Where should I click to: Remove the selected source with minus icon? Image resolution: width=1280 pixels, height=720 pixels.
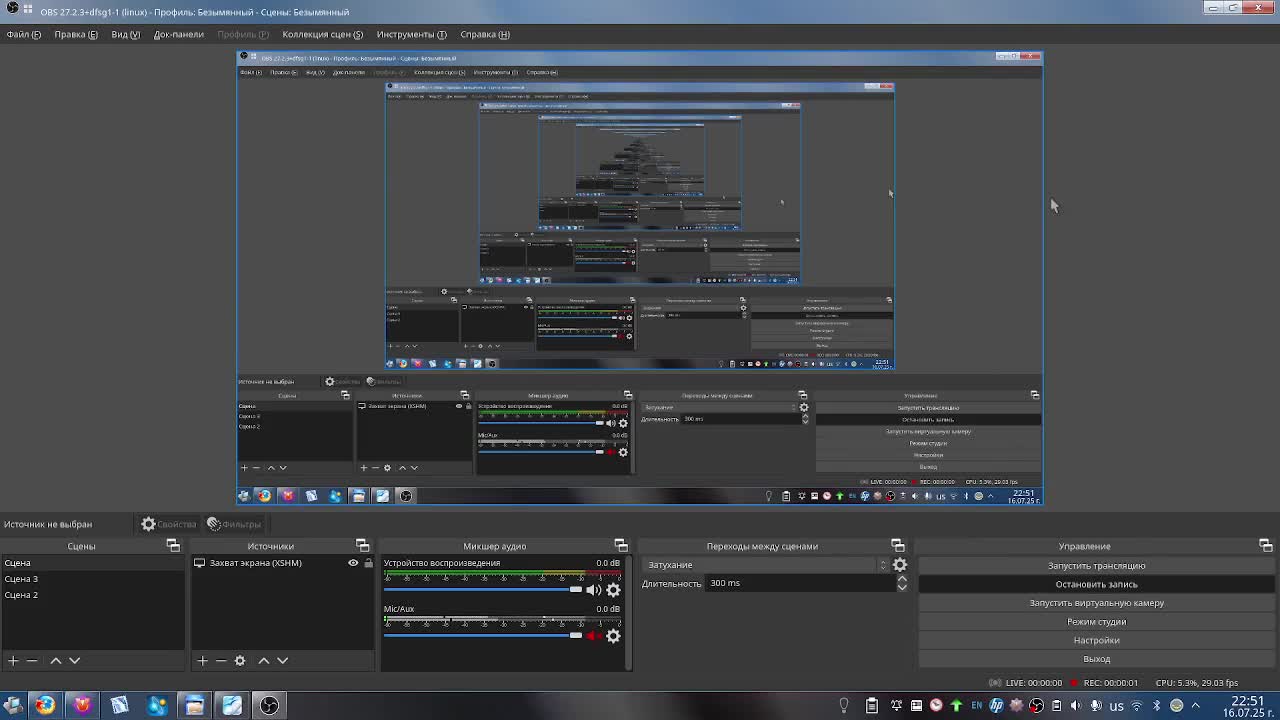[x=221, y=660]
